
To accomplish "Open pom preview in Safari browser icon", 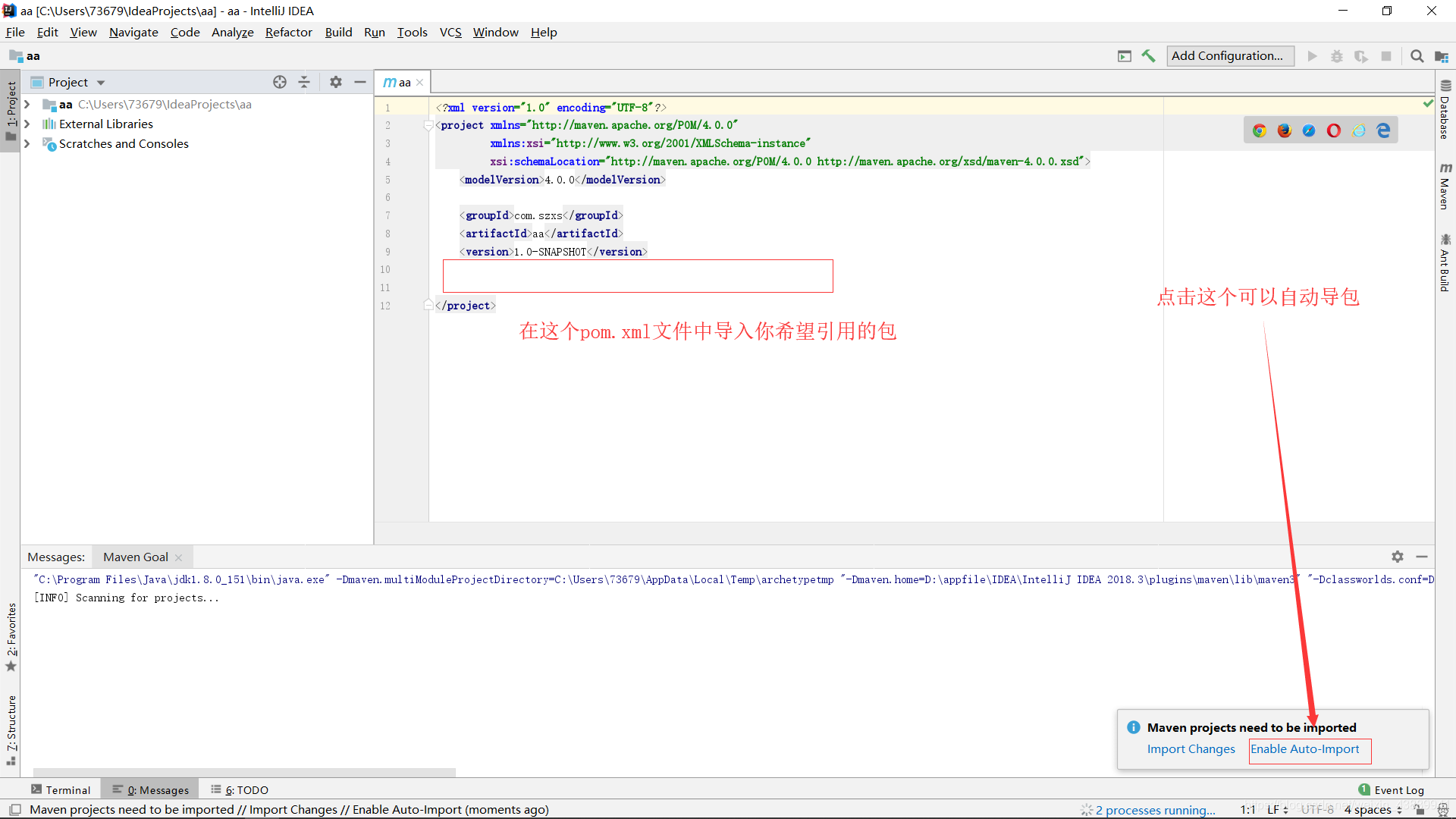I will pos(1309,130).
